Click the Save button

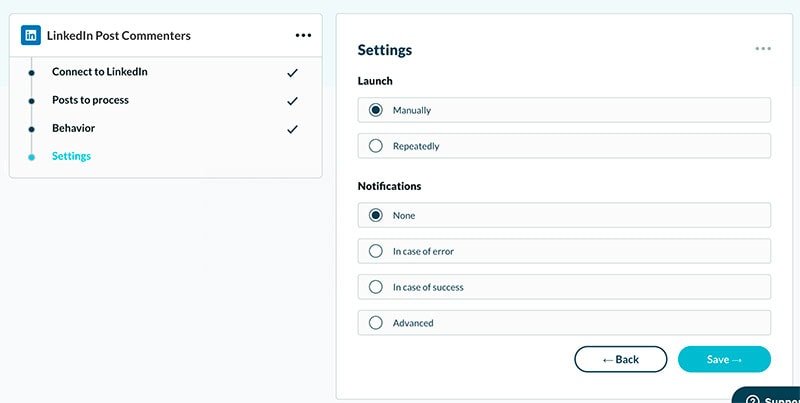[724, 359]
